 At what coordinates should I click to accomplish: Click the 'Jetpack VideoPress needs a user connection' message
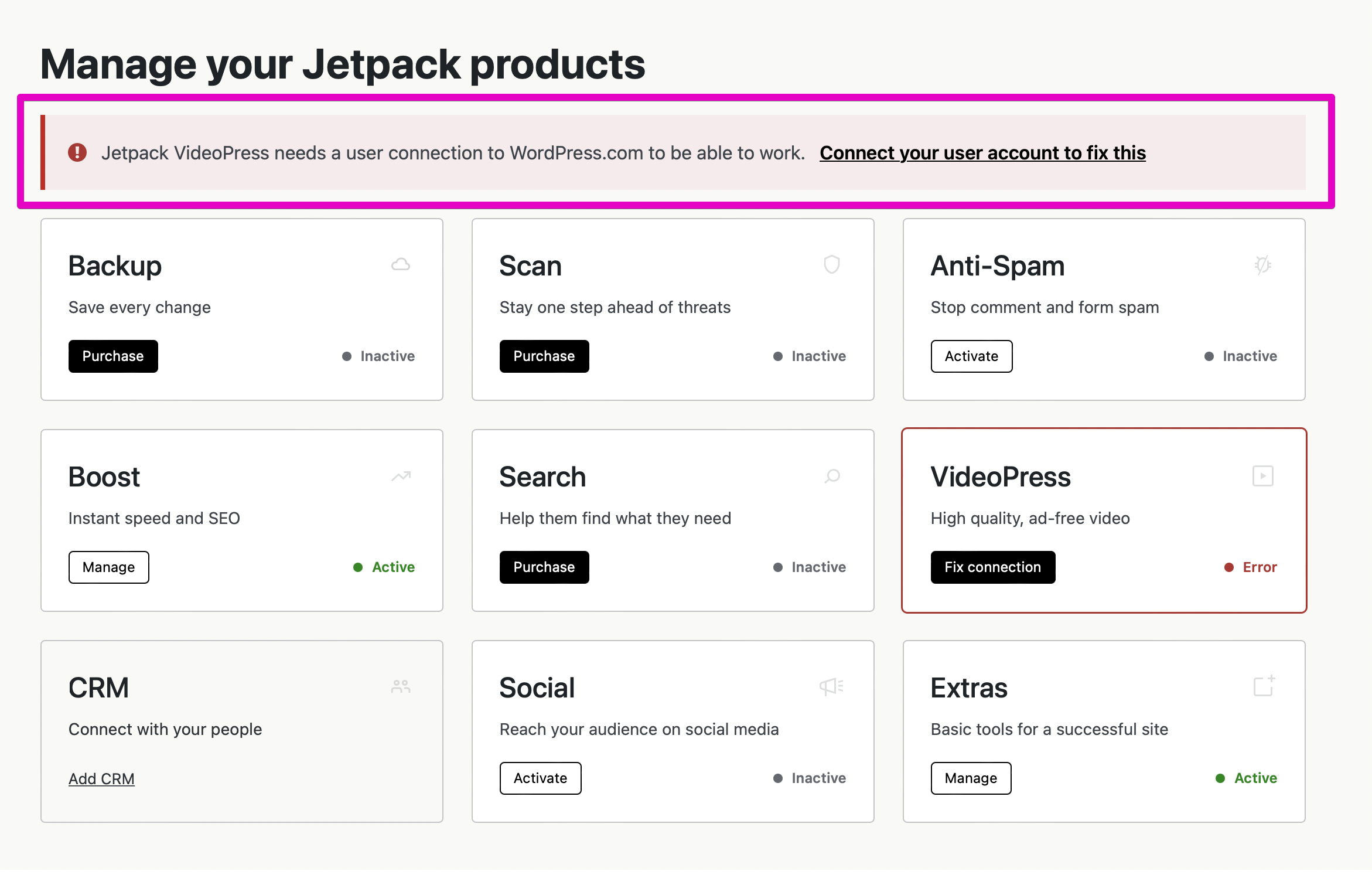(x=453, y=152)
